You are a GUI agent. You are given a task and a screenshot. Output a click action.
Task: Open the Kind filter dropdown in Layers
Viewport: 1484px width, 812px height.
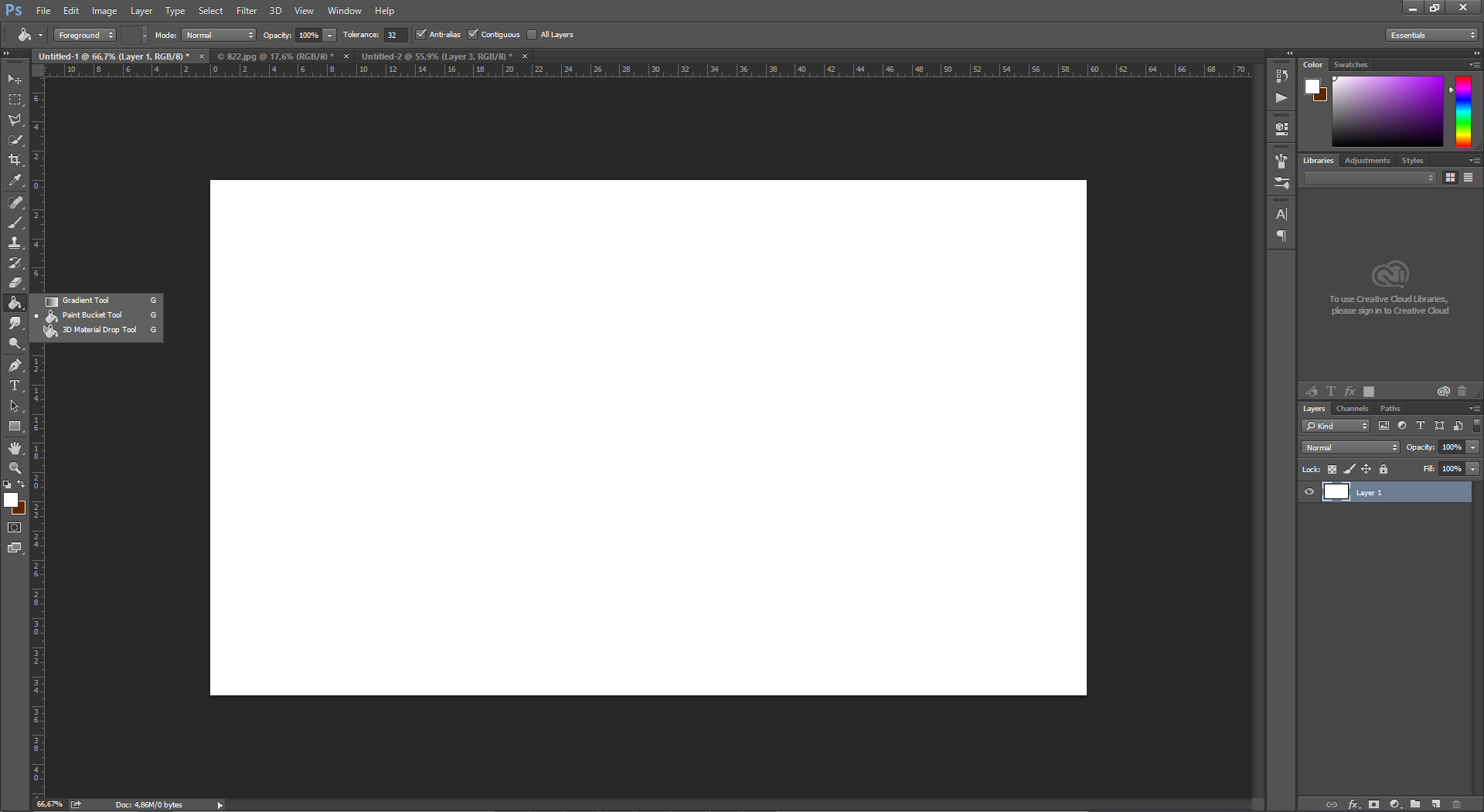click(1335, 426)
